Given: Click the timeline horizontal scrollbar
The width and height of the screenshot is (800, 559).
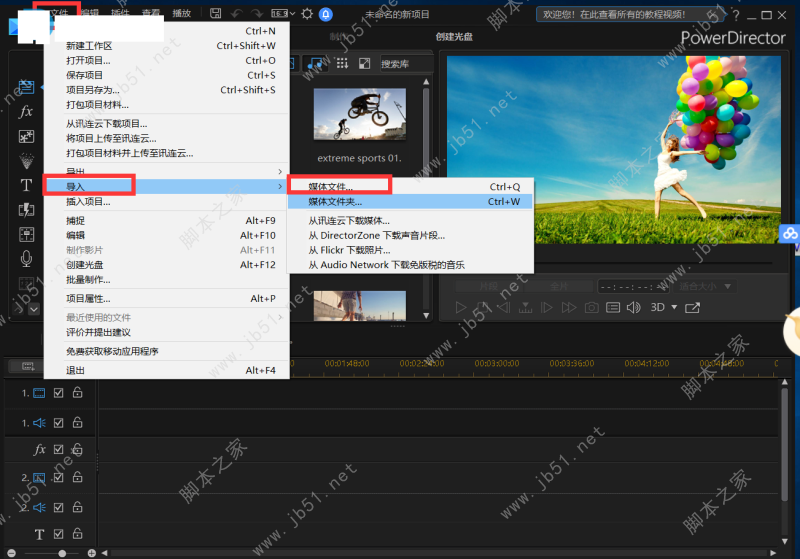Looking at the screenshot, I should 439,553.
